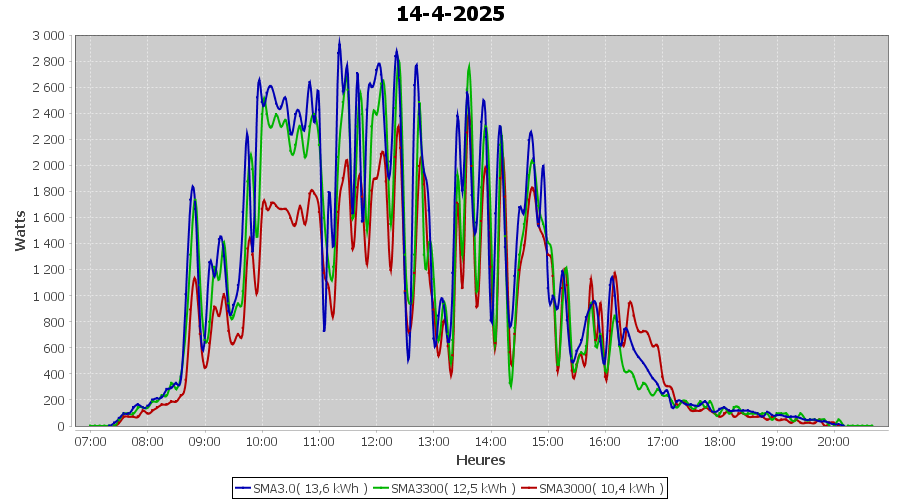
Task: Click the 1 800 watts axis value
Action: (49, 192)
